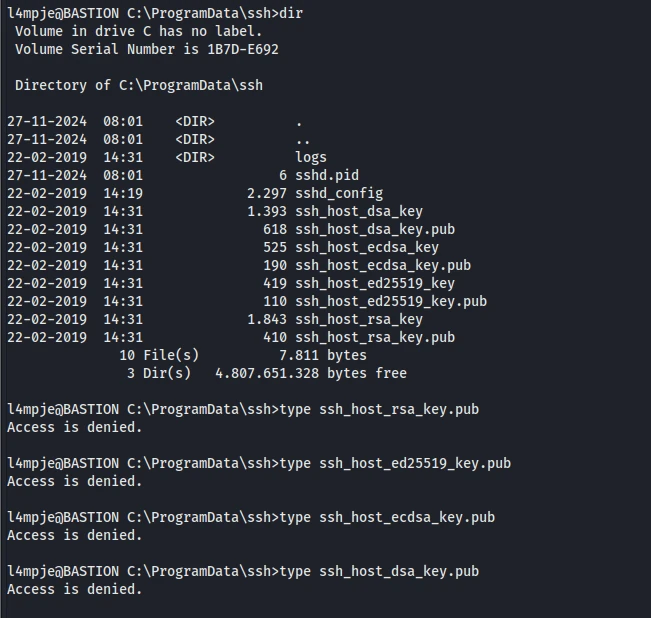651x618 pixels.
Task: Click the sshd.pid filename
Action: [327, 175]
